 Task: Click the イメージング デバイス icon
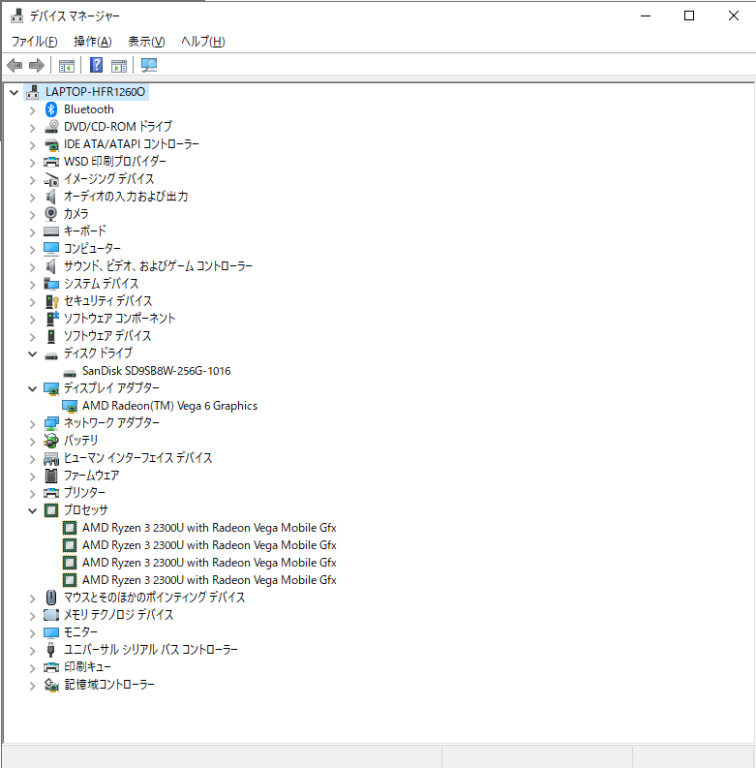coord(51,179)
